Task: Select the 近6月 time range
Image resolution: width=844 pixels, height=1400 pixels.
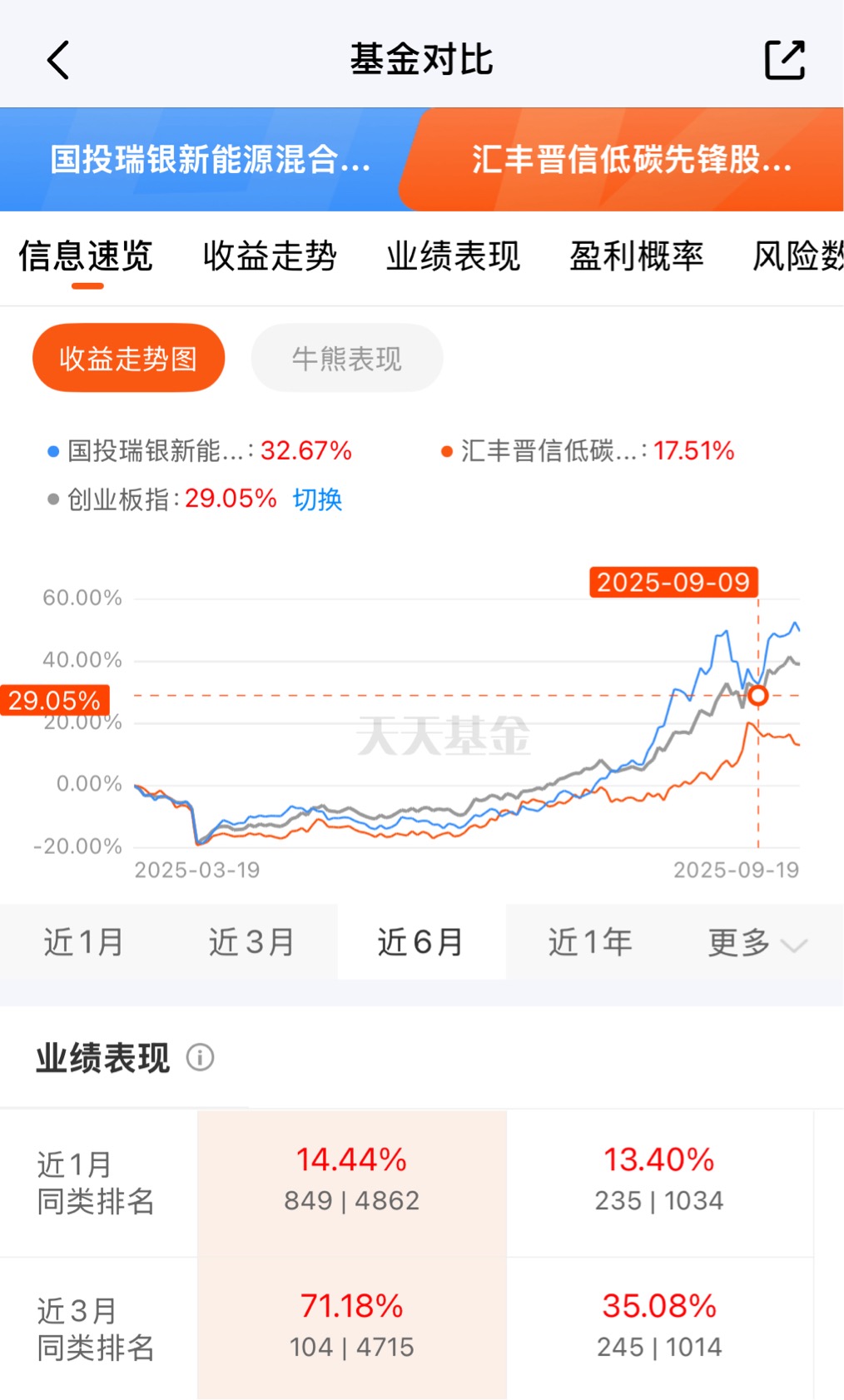Action: pos(421,942)
